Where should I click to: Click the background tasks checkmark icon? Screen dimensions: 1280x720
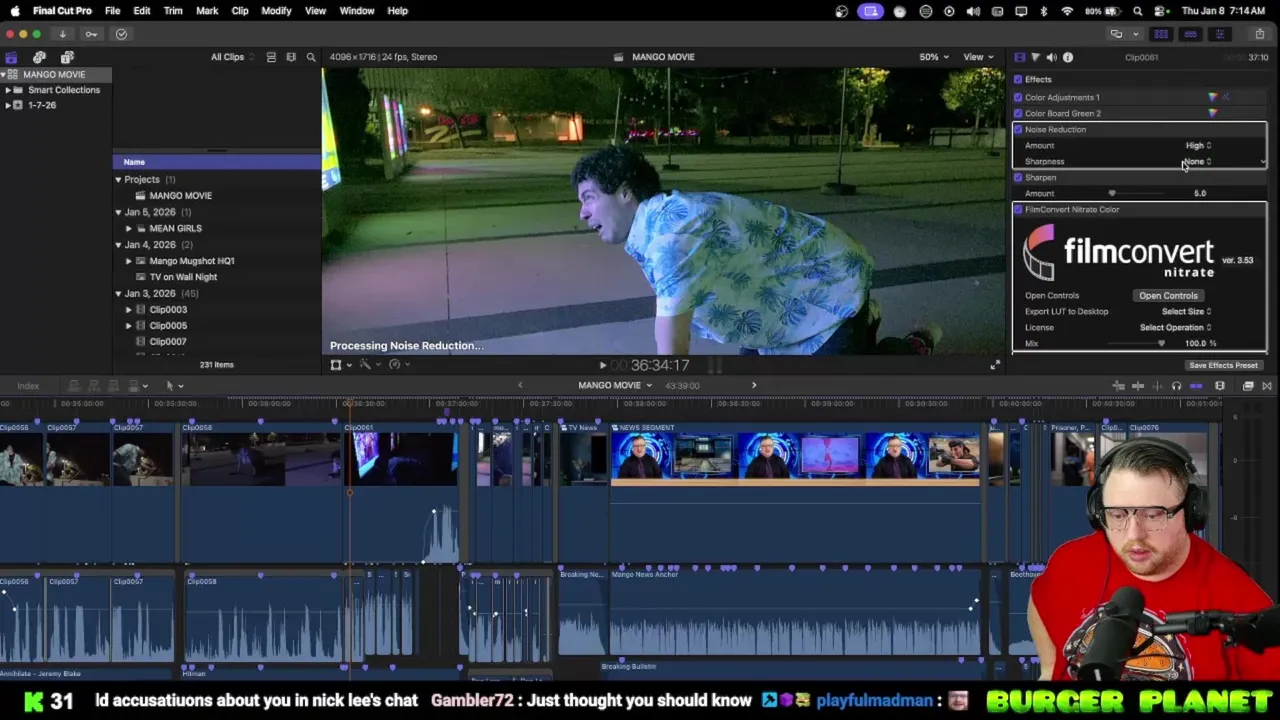click(x=121, y=34)
